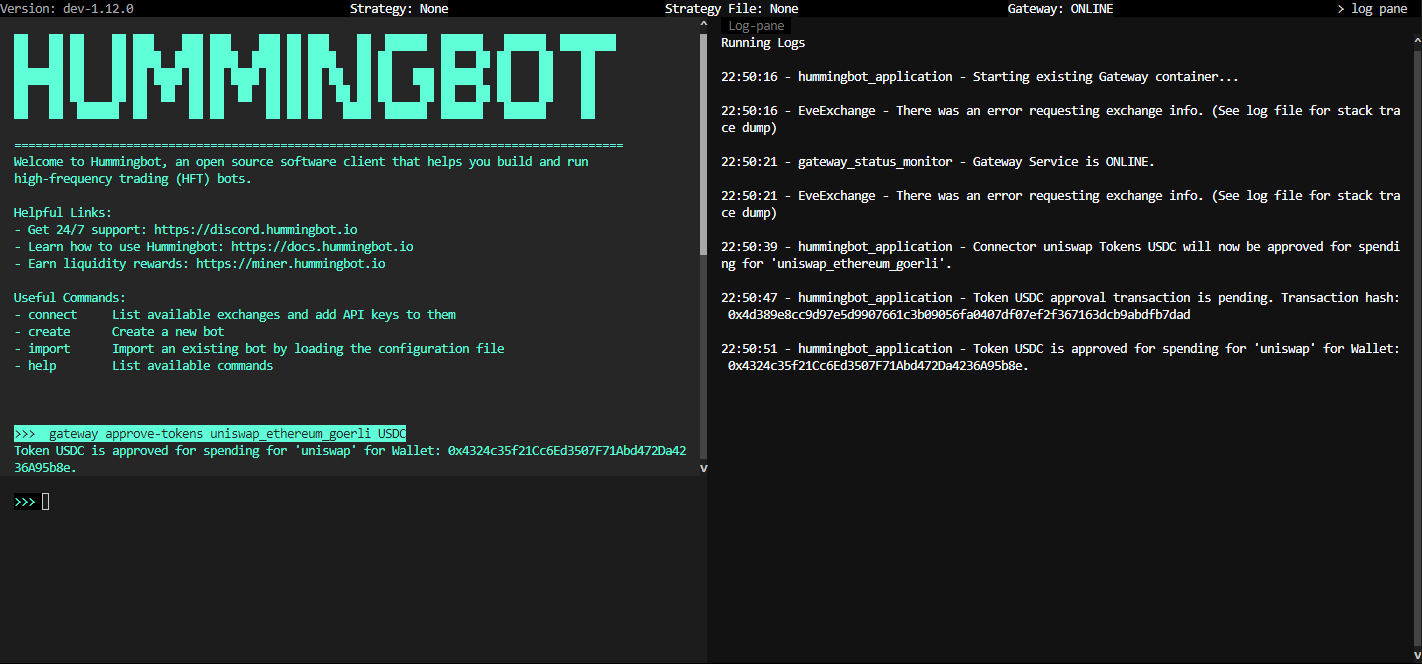Click the 'help' command in Useful Commands
The width and height of the screenshot is (1422, 664).
coord(42,365)
